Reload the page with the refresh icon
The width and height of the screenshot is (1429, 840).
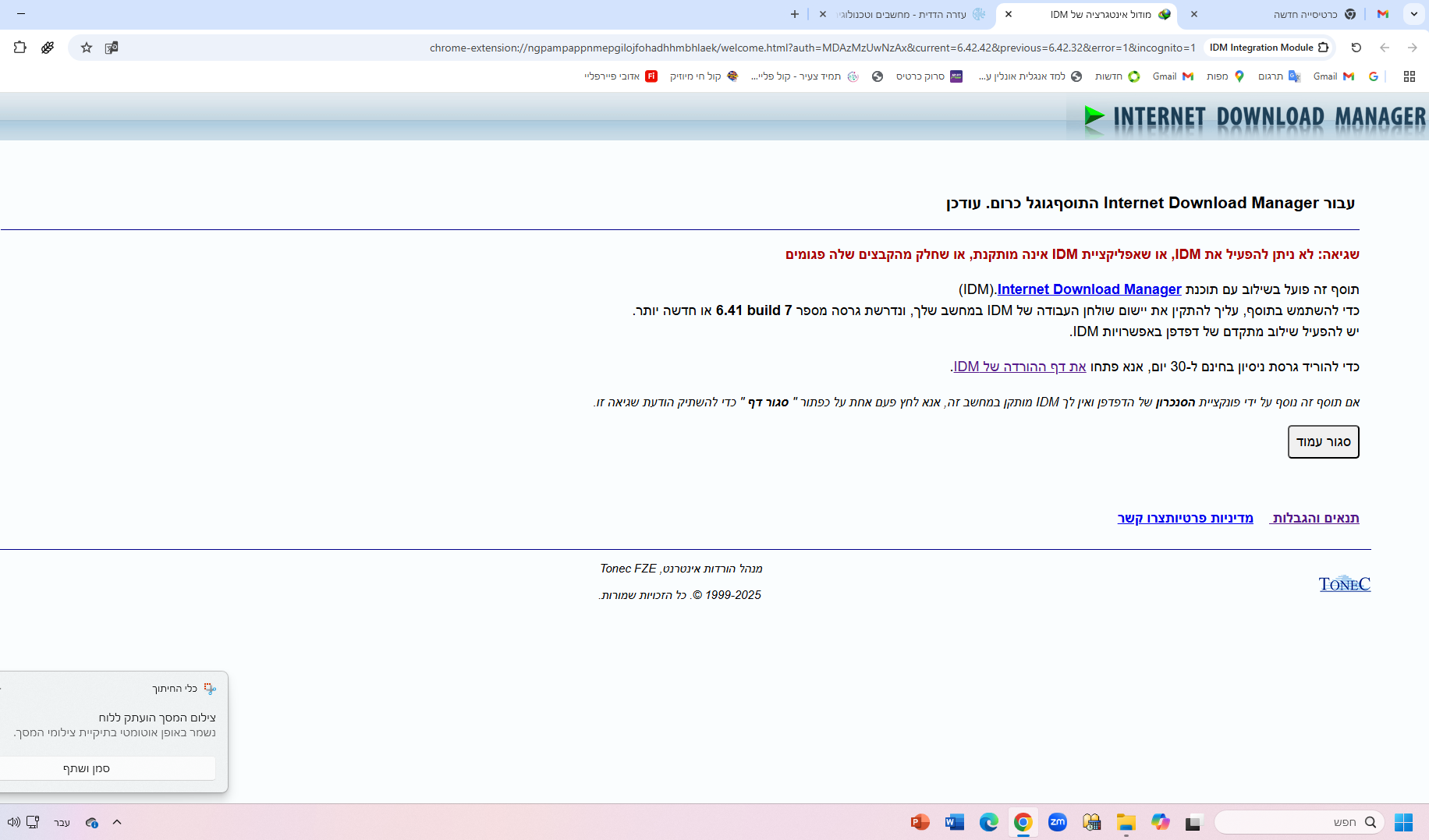(x=1356, y=48)
